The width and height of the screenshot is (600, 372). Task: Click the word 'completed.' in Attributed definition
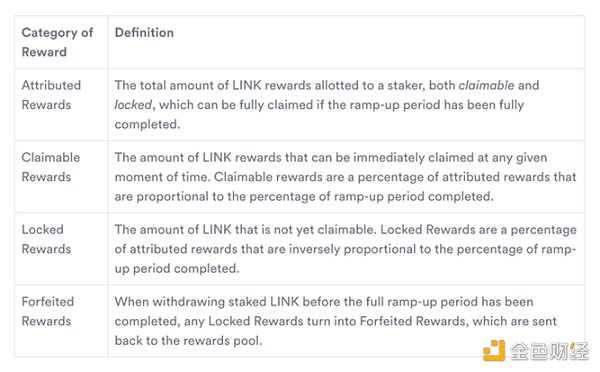[x=147, y=124]
